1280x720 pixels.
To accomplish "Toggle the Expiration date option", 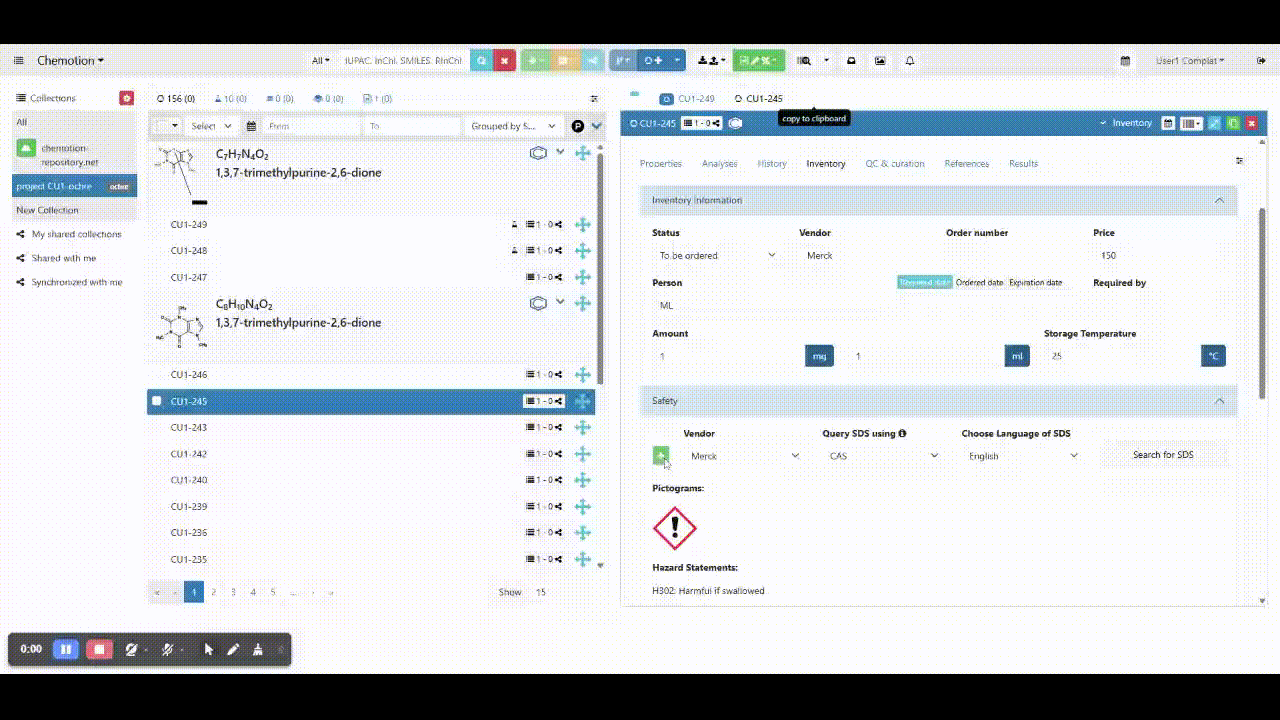I will [1035, 283].
